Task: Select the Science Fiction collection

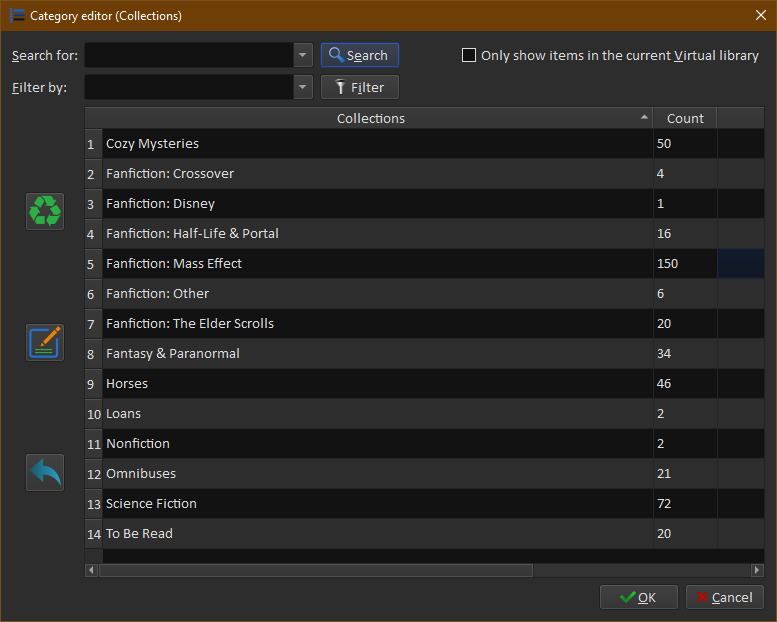Action: point(378,504)
